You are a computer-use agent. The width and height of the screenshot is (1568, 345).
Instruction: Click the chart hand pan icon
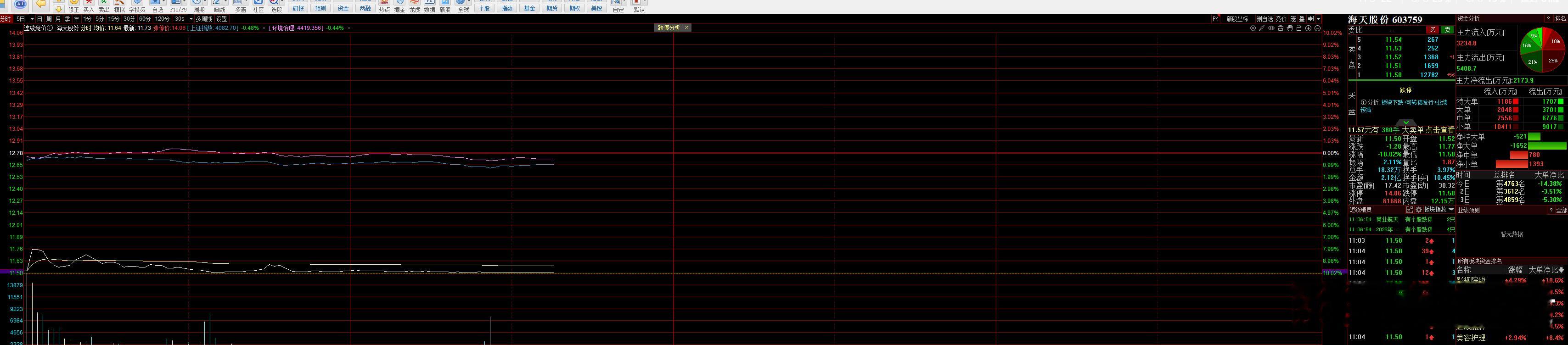1290,28
